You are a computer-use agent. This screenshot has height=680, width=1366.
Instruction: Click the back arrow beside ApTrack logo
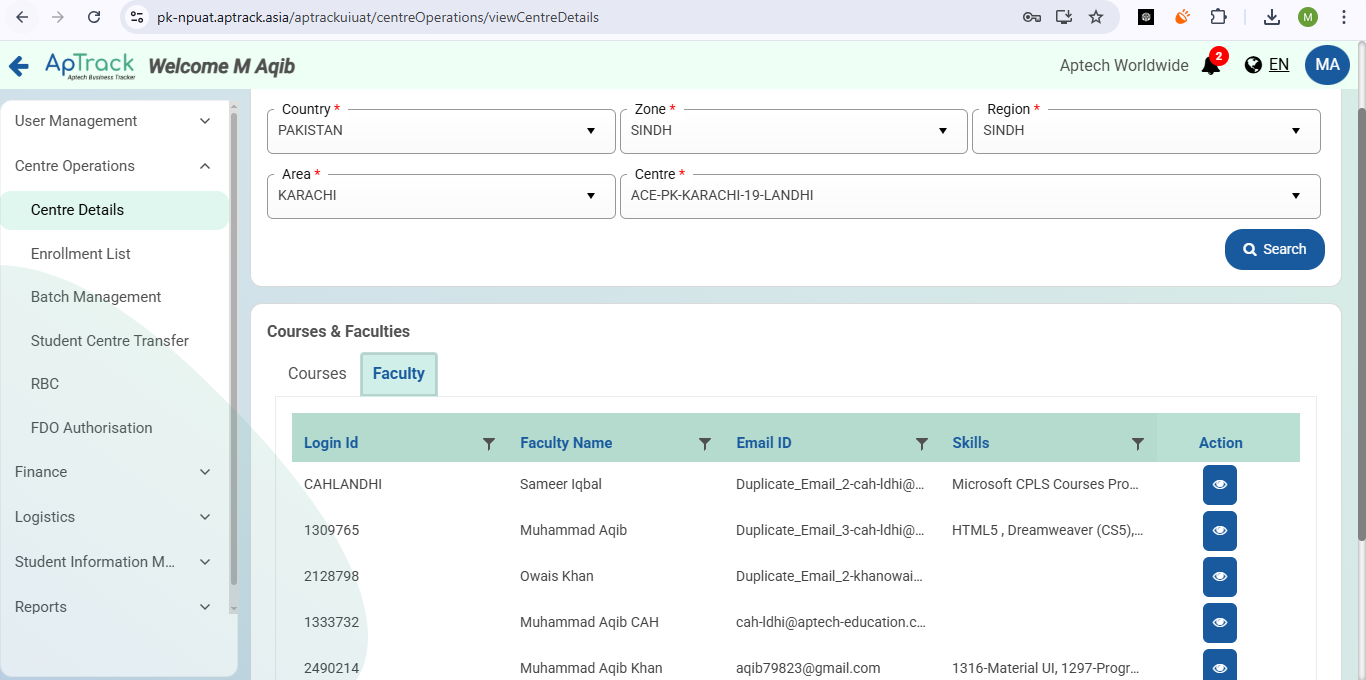(x=18, y=66)
